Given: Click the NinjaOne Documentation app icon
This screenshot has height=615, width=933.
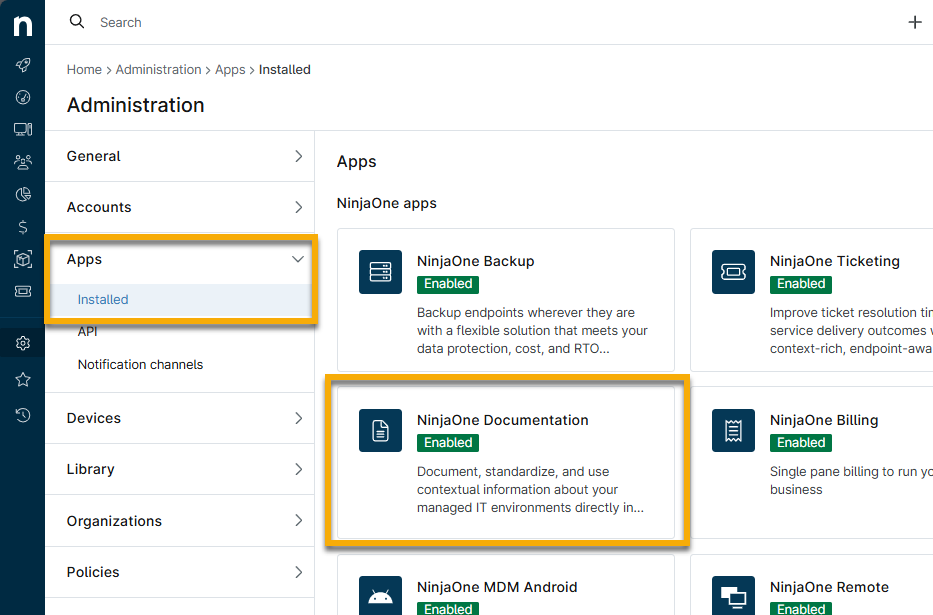Looking at the screenshot, I should click(x=380, y=431).
